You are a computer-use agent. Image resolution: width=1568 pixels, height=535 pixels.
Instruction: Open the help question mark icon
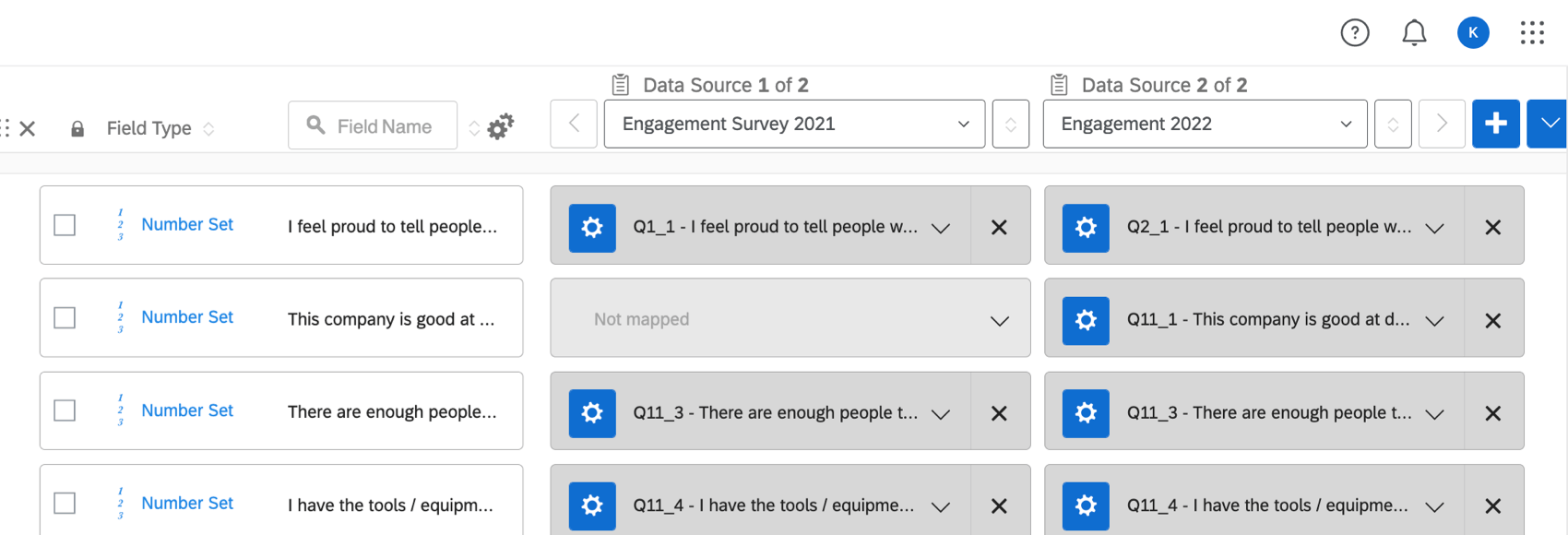click(1354, 33)
